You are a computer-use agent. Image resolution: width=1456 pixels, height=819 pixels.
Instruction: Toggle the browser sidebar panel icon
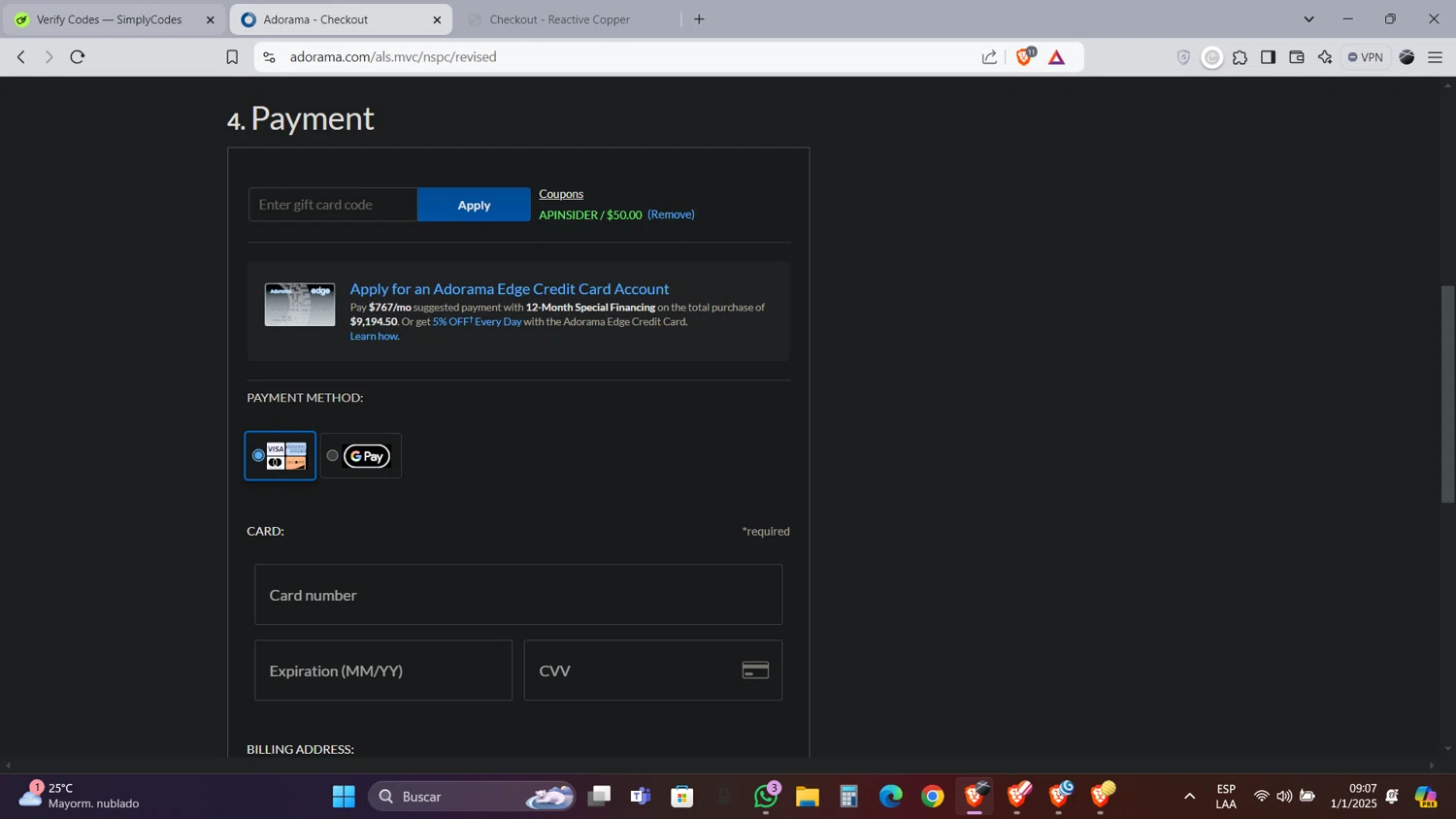(x=1268, y=57)
